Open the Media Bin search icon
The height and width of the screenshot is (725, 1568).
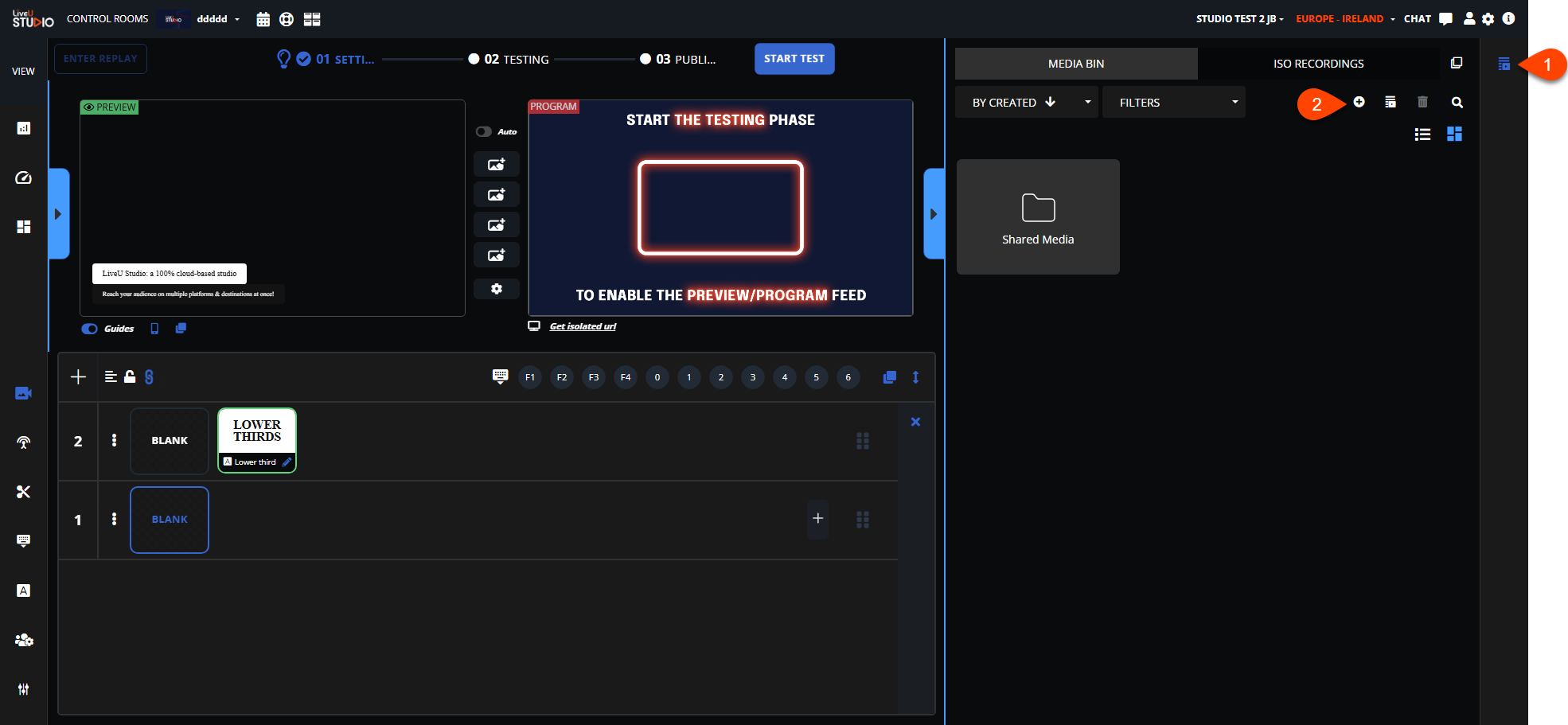click(1457, 103)
